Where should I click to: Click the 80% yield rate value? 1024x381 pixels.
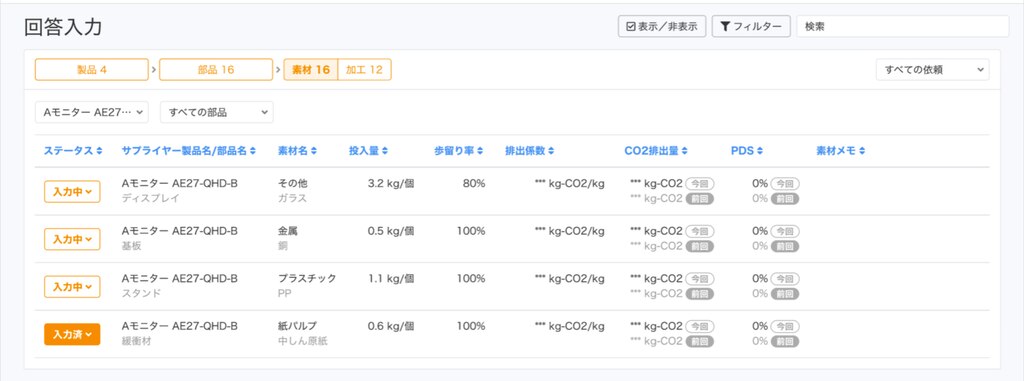tap(474, 184)
